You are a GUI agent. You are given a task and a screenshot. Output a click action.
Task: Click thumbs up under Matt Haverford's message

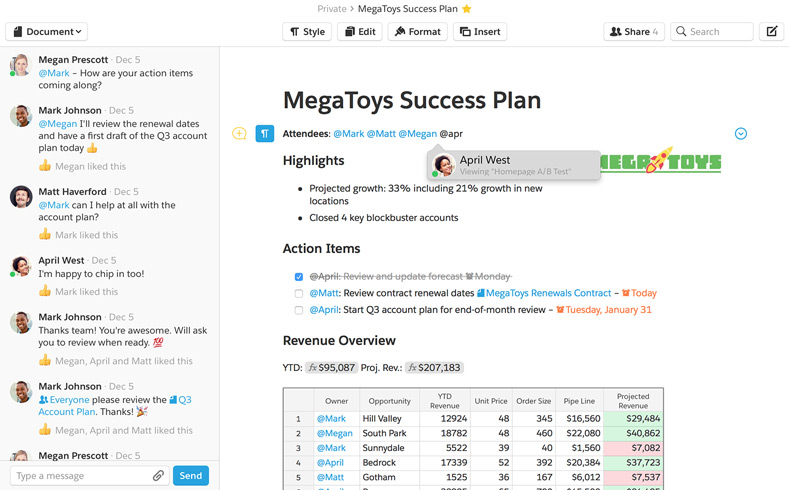[x=44, y=235]
